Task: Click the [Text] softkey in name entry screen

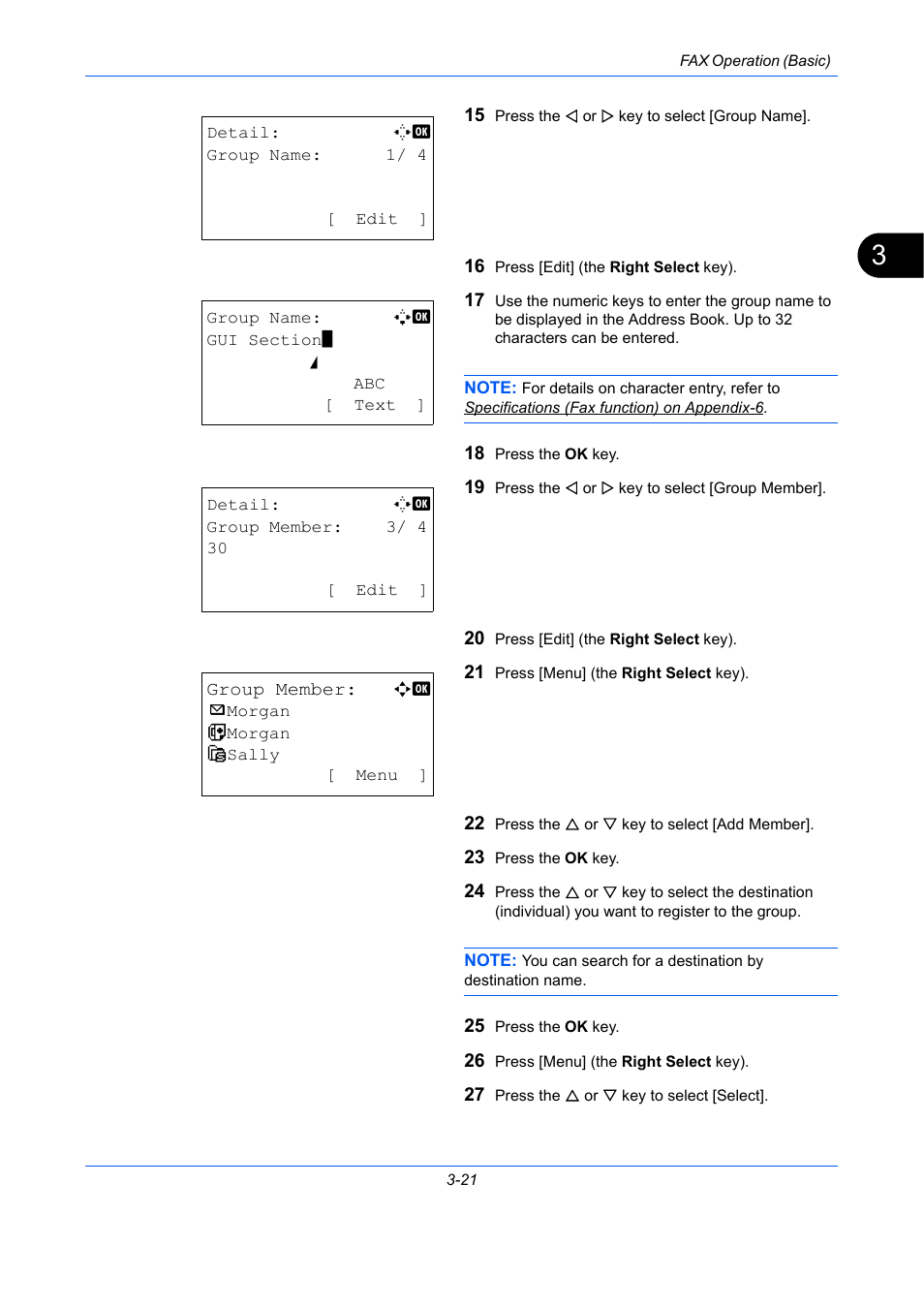Action: pos(375,405)
